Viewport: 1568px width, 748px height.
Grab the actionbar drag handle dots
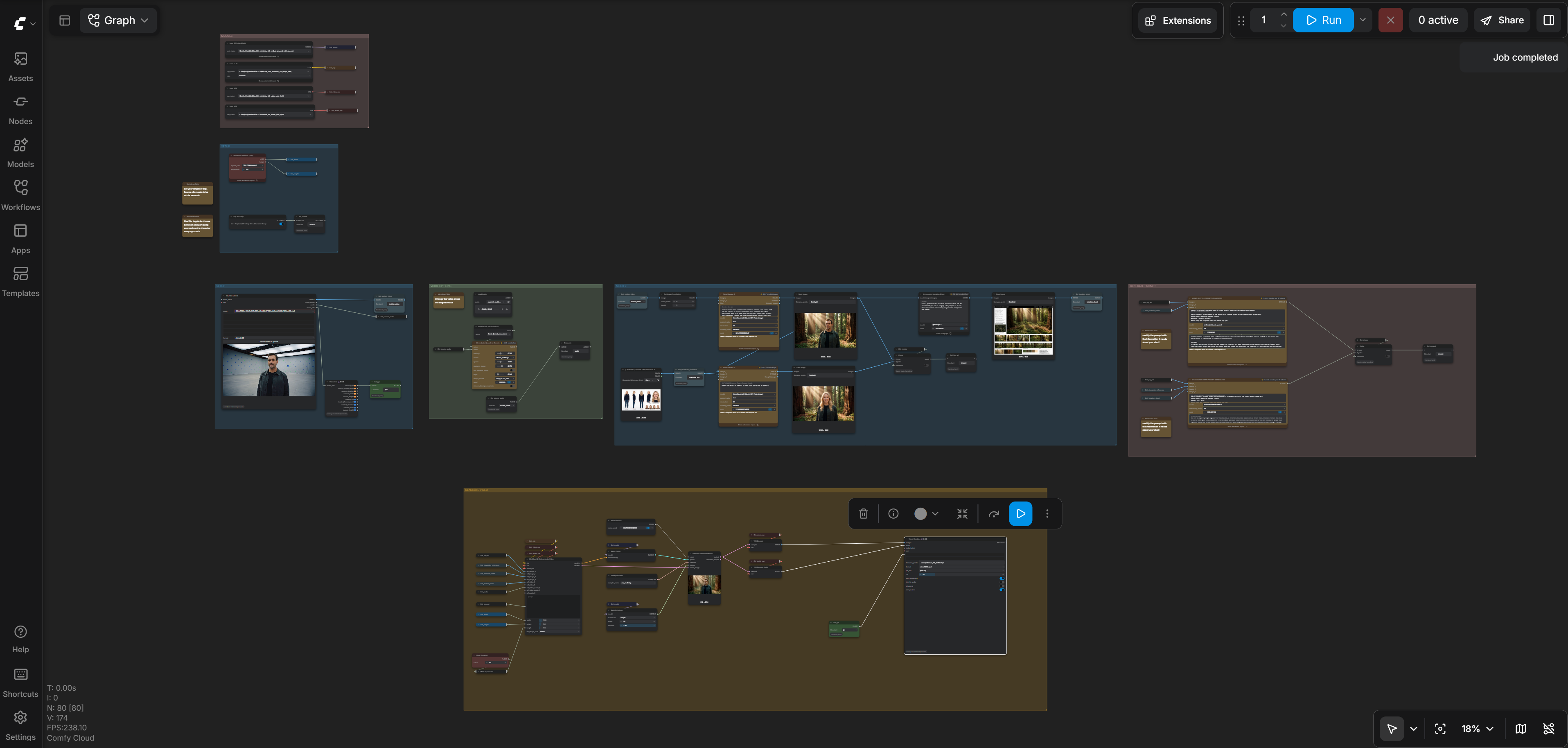coord(1241,20)
